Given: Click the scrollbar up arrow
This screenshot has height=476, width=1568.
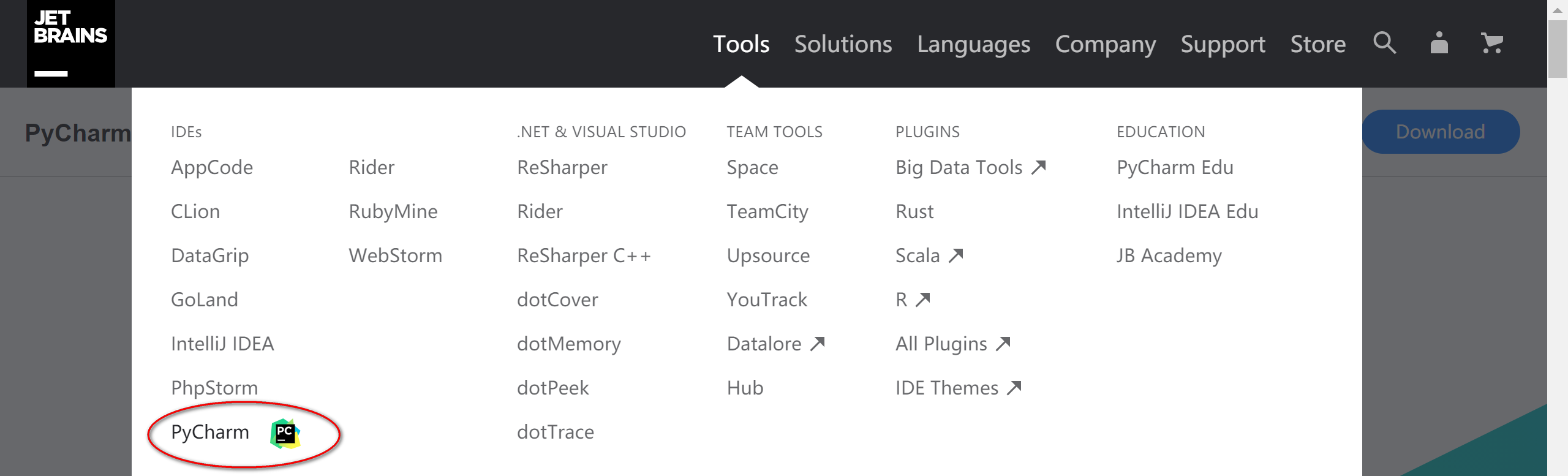Looking at the screenshot, I should point(1557,10).
